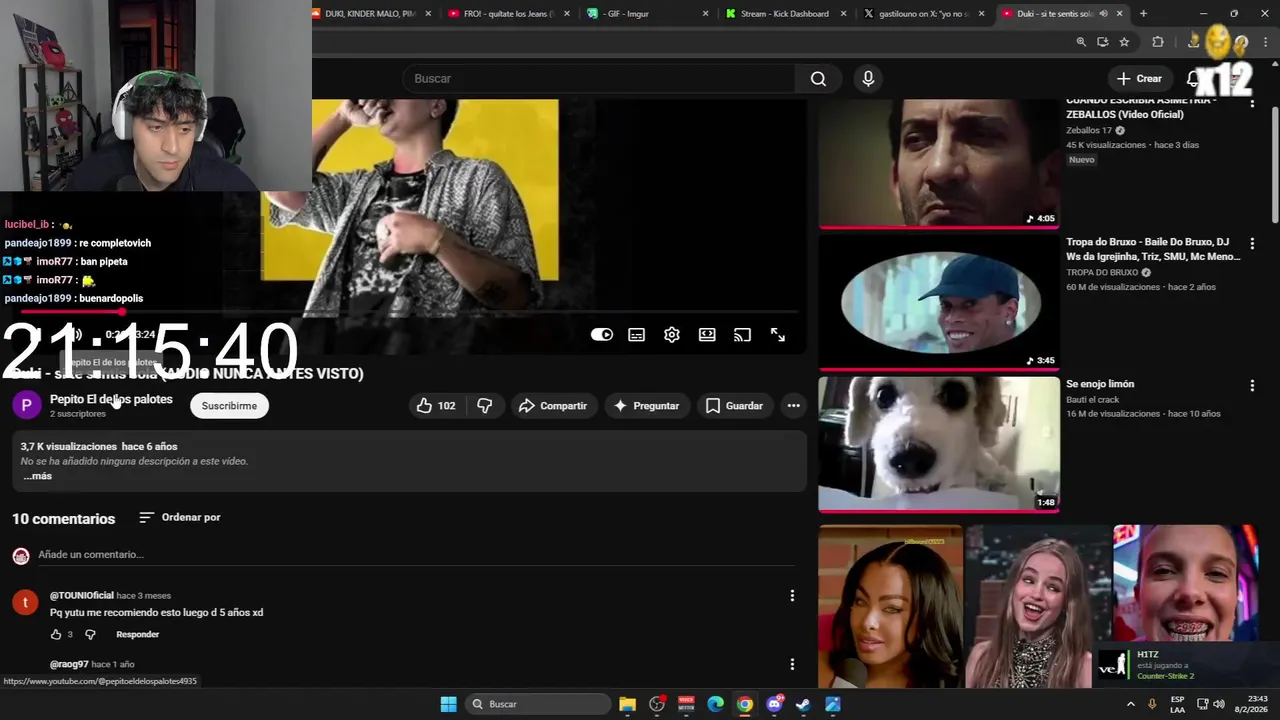This screenshot has width=1280, height=720.
Task: Open Se enojo limón dog thumbnail
Action: tap(939, 444)
